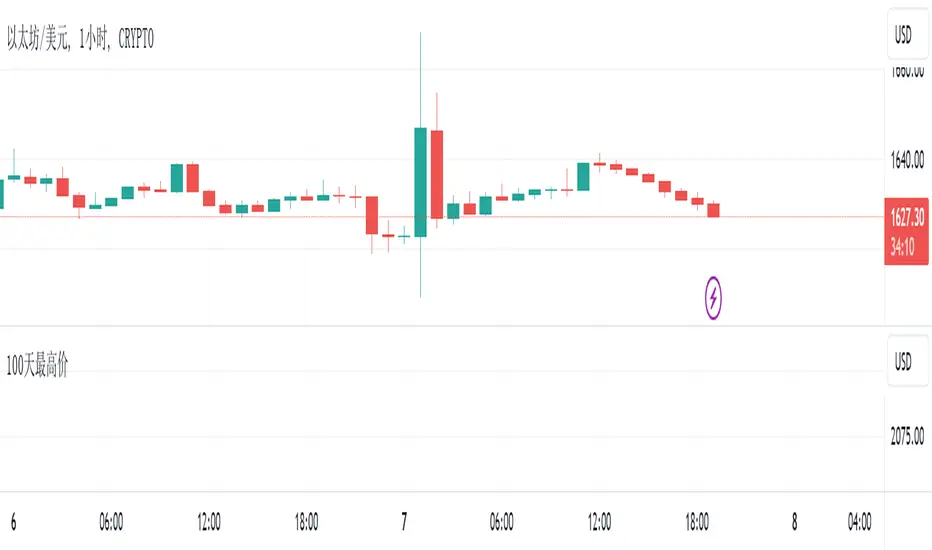The height and width of the screenshot is (550, 932).
Task: Select date 8 on the time axis
Action: pos(794,521)
